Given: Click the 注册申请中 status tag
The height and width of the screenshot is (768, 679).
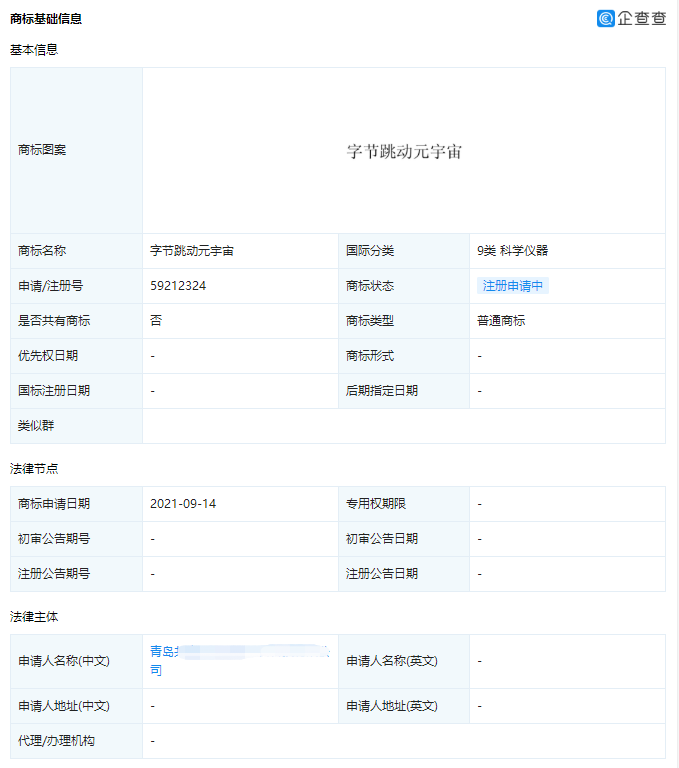Looking at the screenshot, I should pyautogui.click(x=512, y=286).
